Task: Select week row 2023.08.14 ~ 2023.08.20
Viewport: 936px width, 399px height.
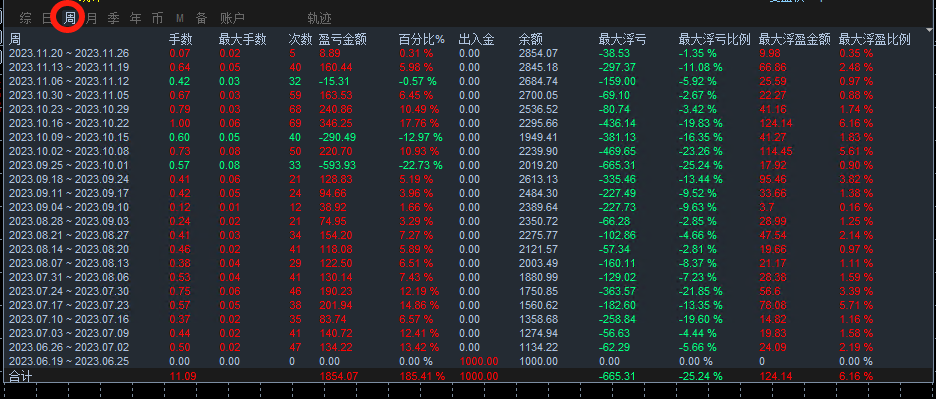Action: pos(468,249)
